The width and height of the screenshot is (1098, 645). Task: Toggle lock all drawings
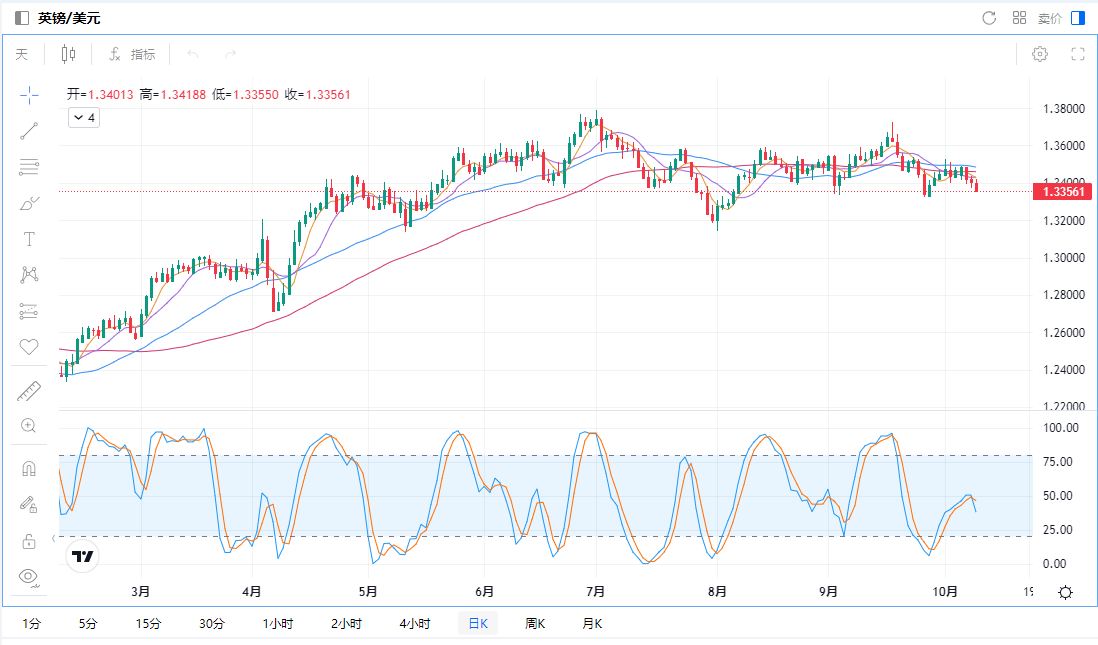click(29, 541)
